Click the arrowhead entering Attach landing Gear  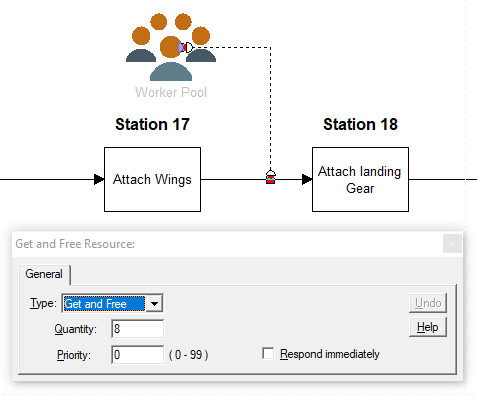click(307, 179)
